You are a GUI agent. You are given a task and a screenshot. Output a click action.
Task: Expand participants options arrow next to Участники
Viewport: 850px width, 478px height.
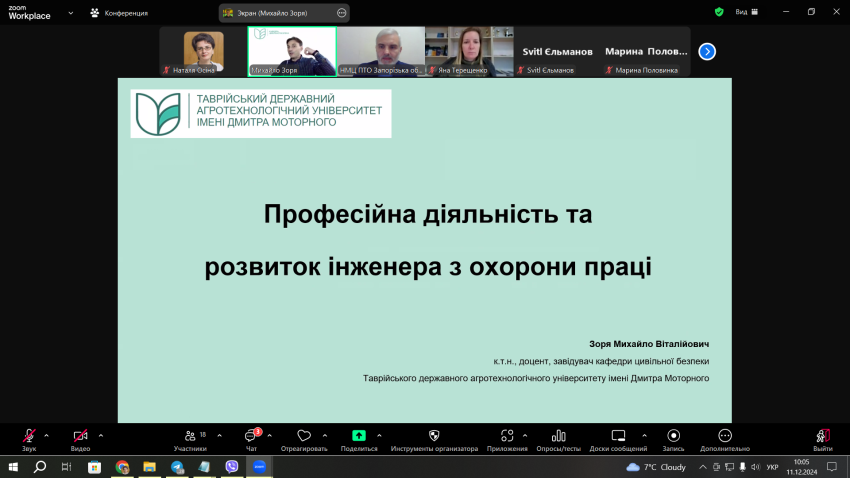click(220, 436)
